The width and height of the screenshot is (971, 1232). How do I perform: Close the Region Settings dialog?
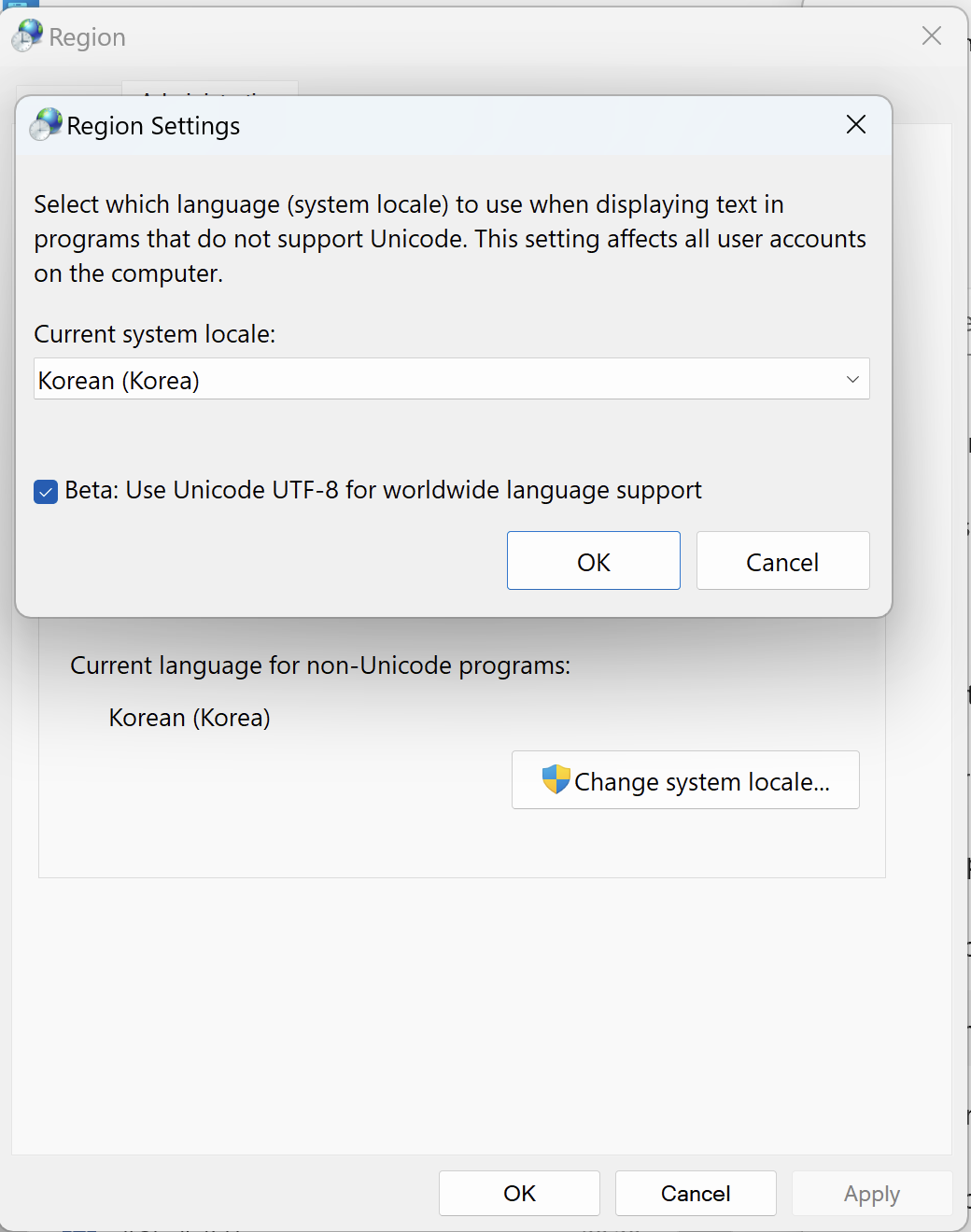click(854, 124)
